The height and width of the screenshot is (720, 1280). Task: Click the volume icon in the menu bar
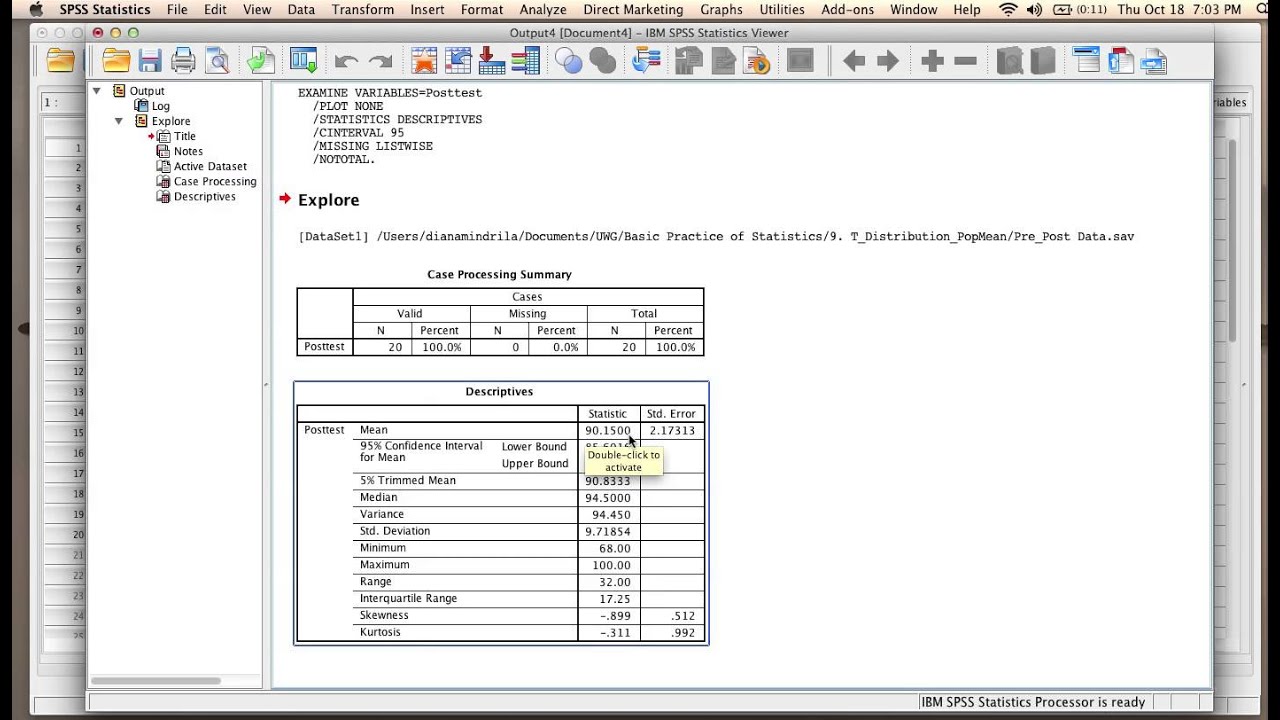(1034, 10)
